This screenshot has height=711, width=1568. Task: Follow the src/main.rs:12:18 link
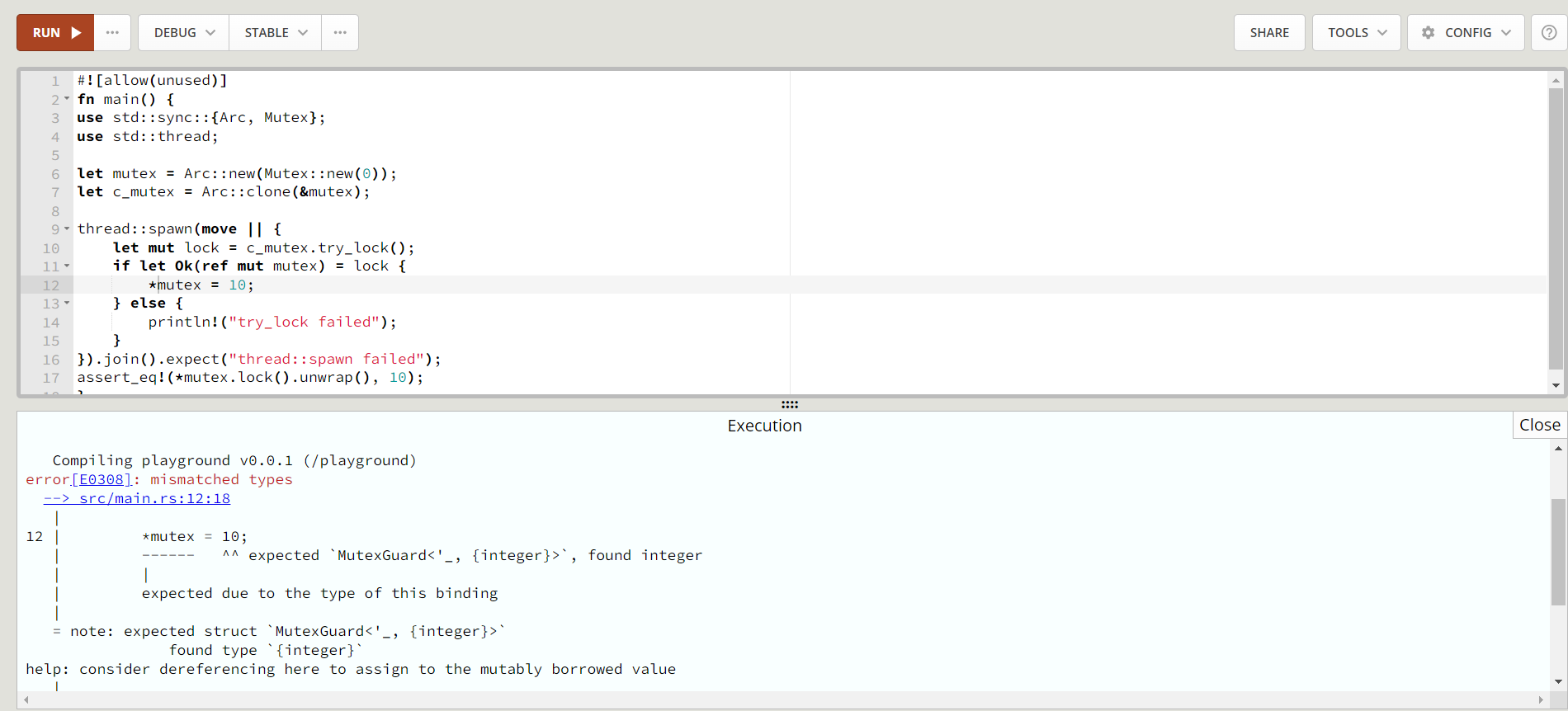point(137,498)
